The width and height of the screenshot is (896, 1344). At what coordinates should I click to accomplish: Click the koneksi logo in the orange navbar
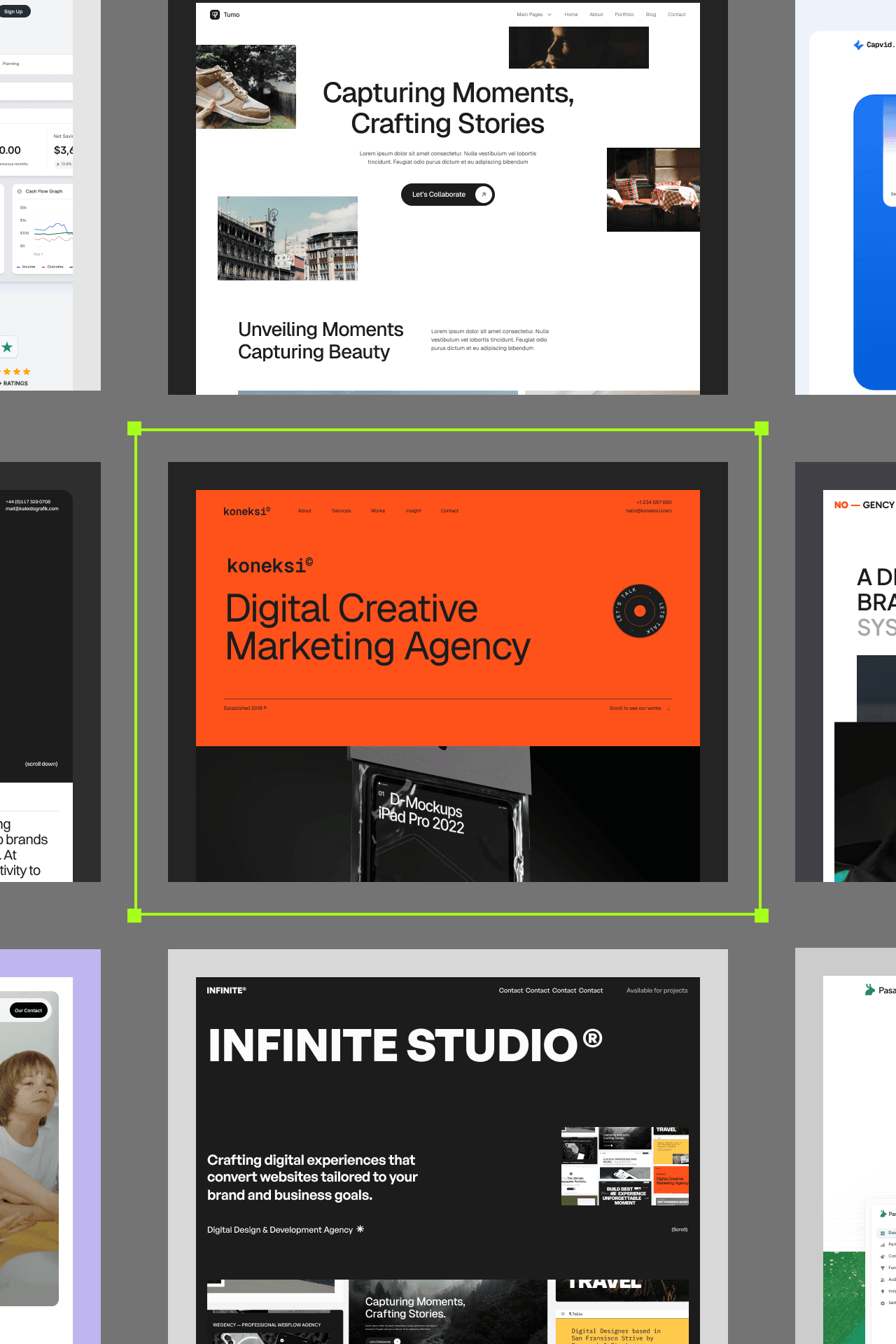pyautogui.click(x=246, y=511)
